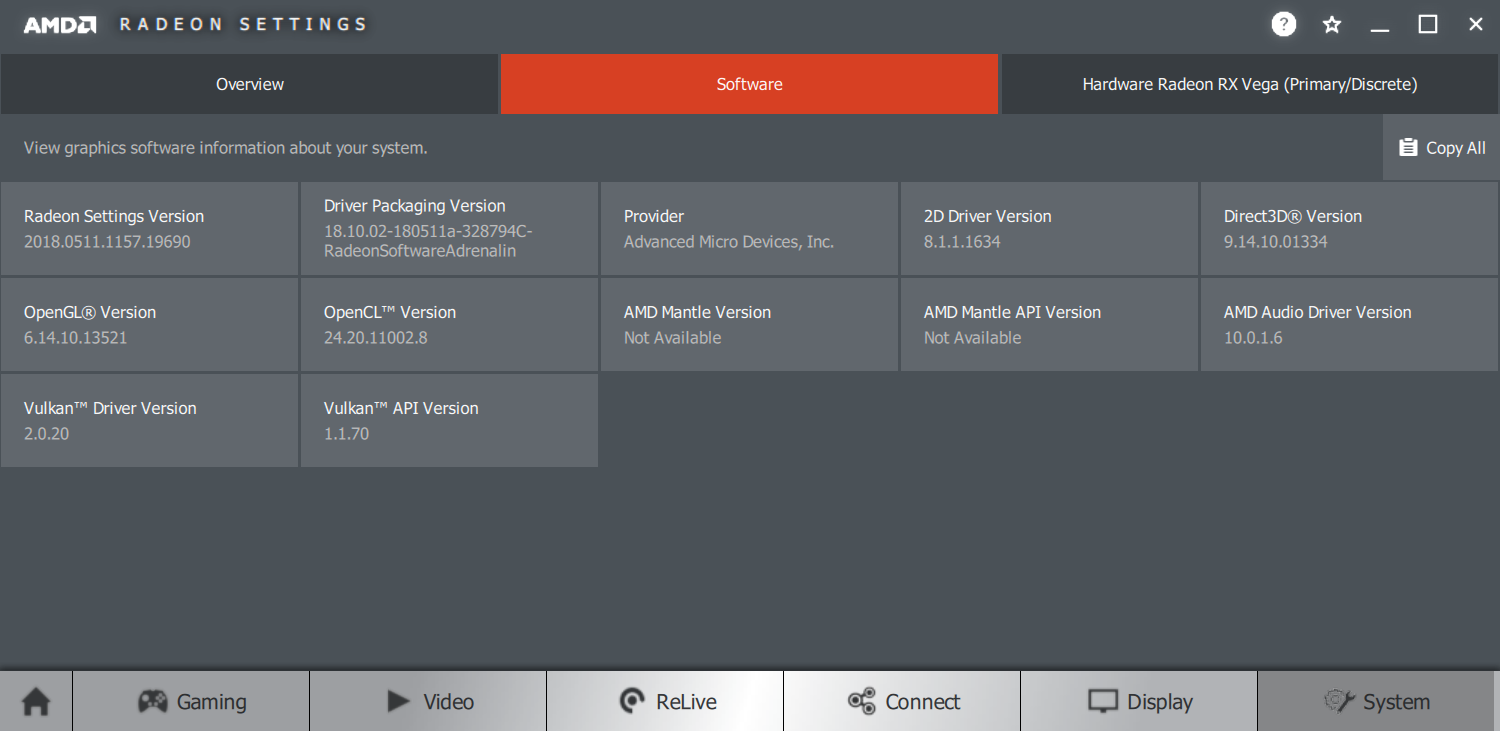Select the Vulkan Driver Version tile
1500x731 pixels.
point(150,420)
